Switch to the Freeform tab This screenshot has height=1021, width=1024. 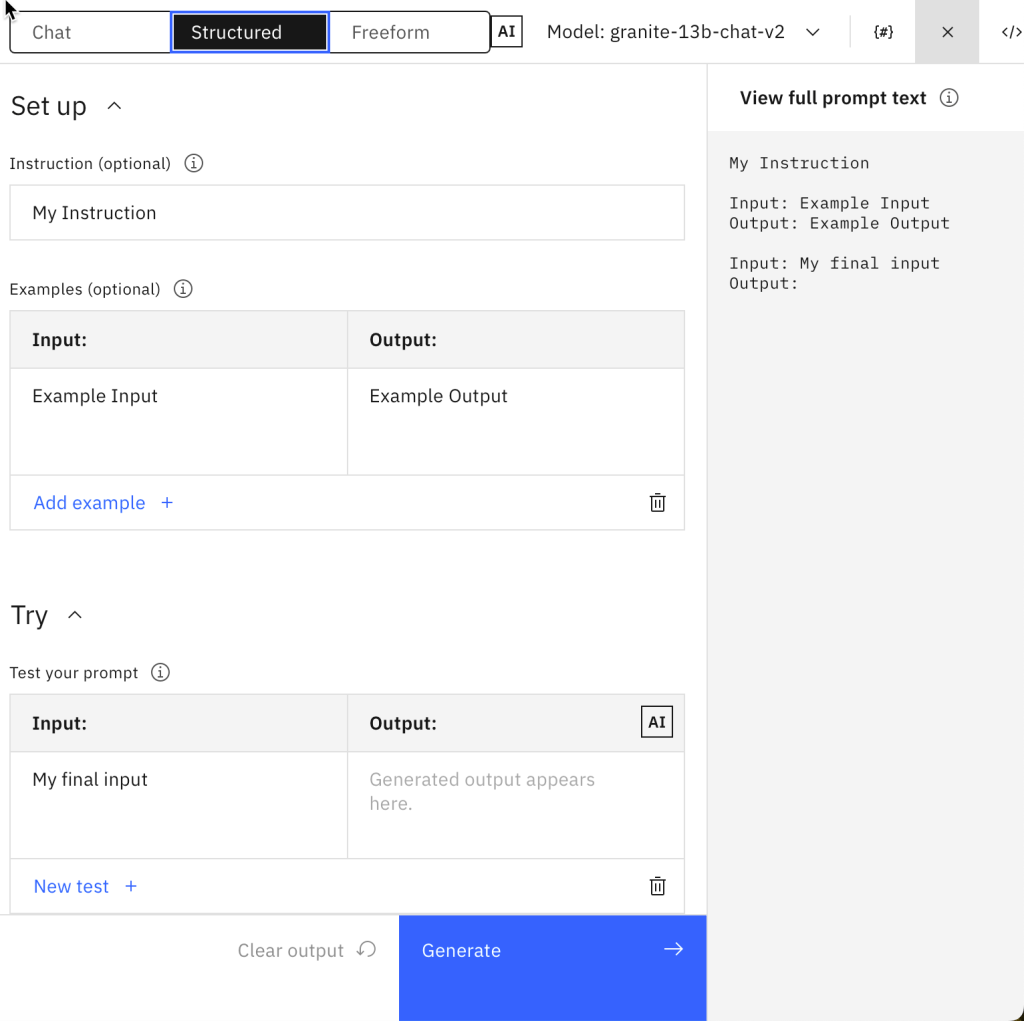coord(408,32)
